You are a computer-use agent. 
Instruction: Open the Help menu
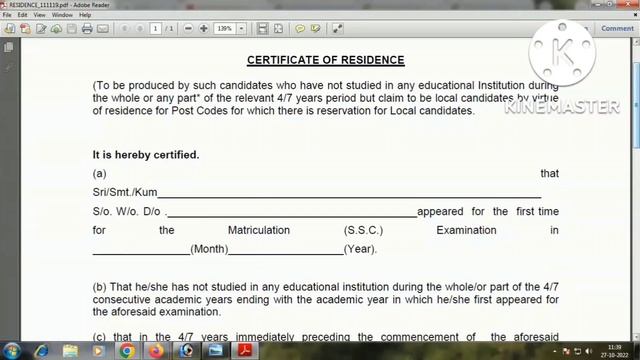pyautogui.click(x=85, y=15)
